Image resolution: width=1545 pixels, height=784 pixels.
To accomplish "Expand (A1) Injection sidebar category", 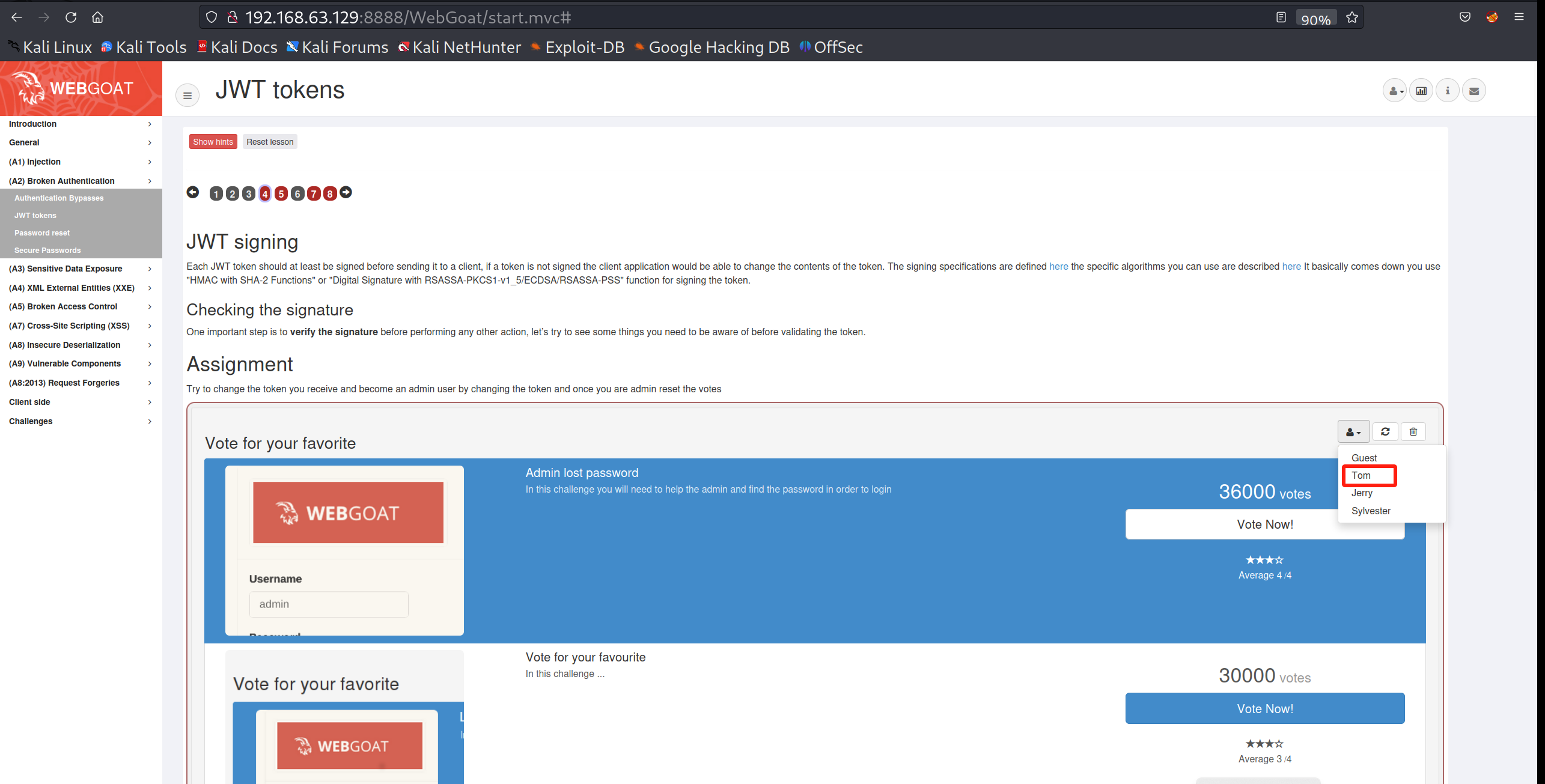I will 80,162.
